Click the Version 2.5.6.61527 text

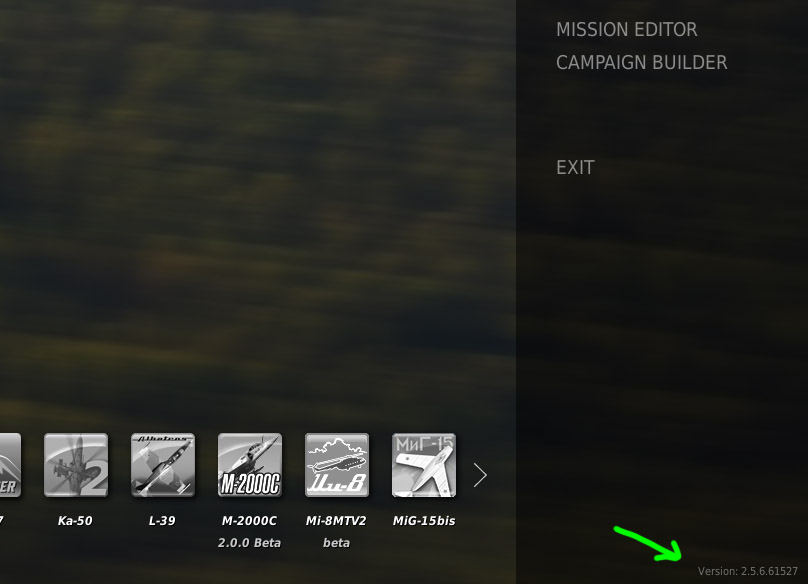tap(748, 571)
